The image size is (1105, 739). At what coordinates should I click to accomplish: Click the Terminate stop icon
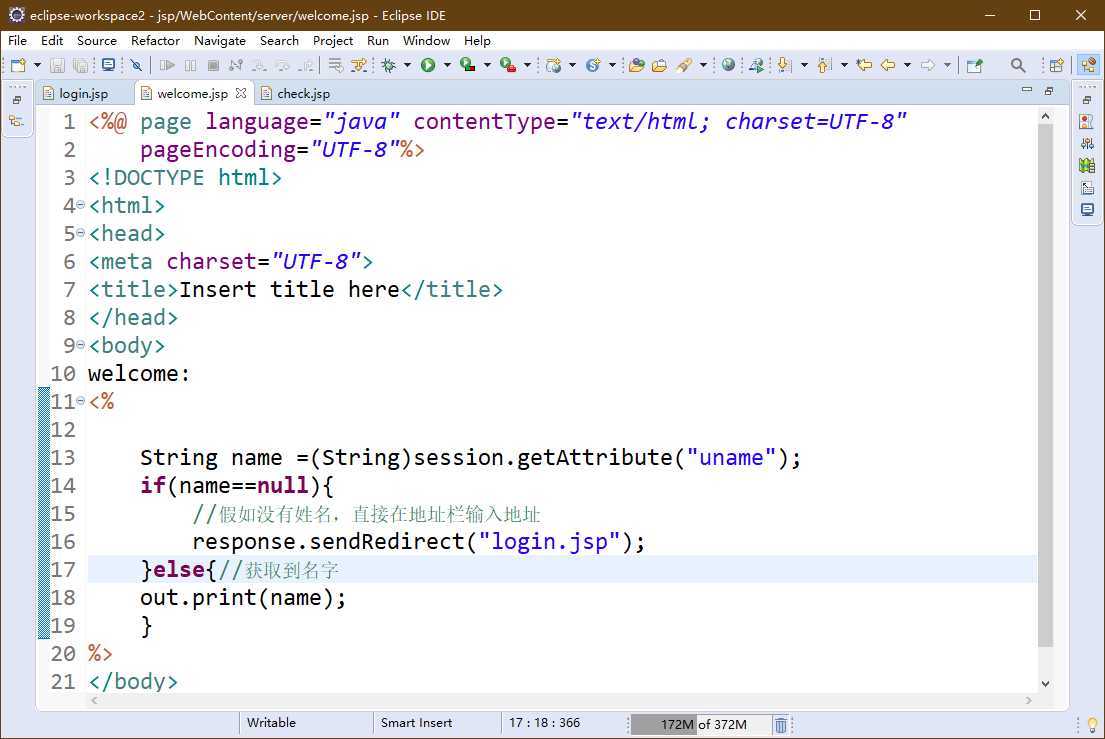click(214, 66)
